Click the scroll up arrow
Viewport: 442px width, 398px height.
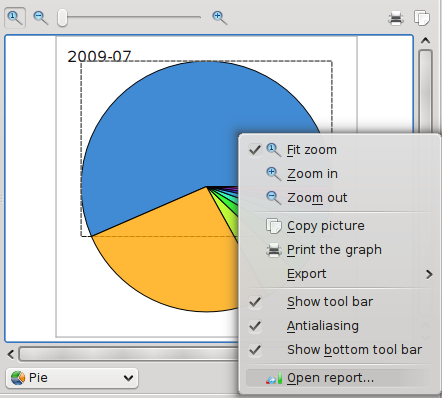point(425,41)
